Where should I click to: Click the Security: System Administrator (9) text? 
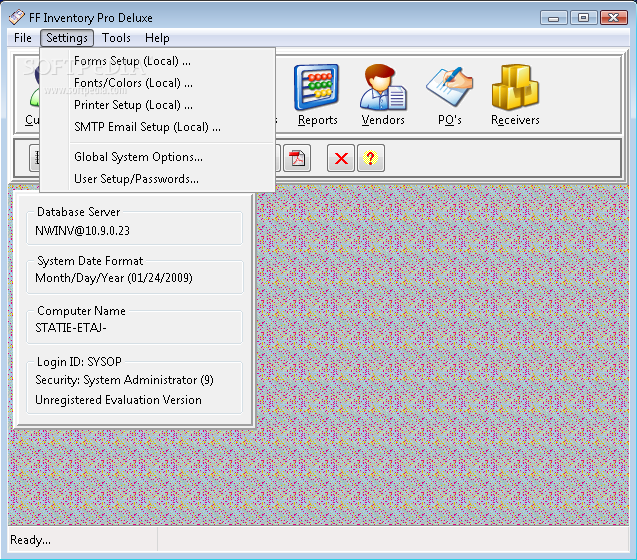click(x=124, y=380)
